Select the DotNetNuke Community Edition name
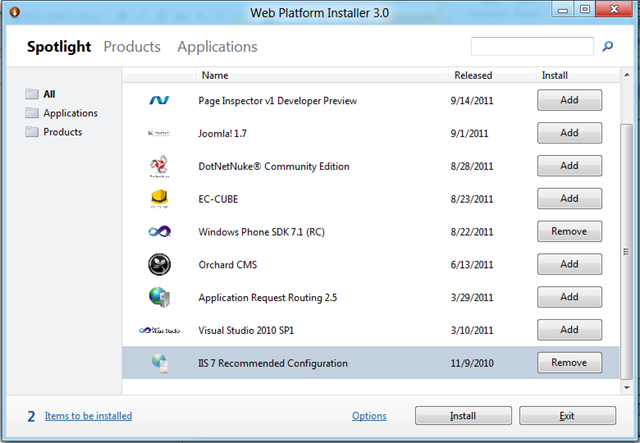 (x=274, y=167)
